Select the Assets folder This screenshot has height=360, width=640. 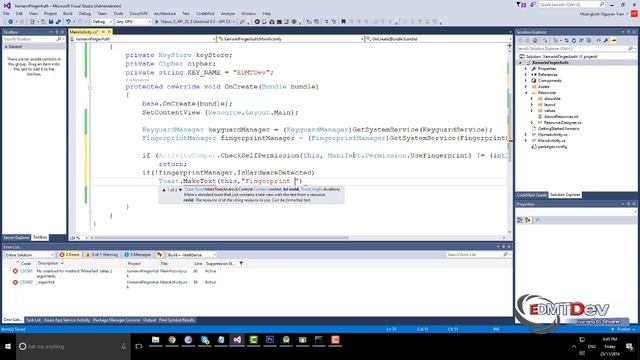pos(543,87)
